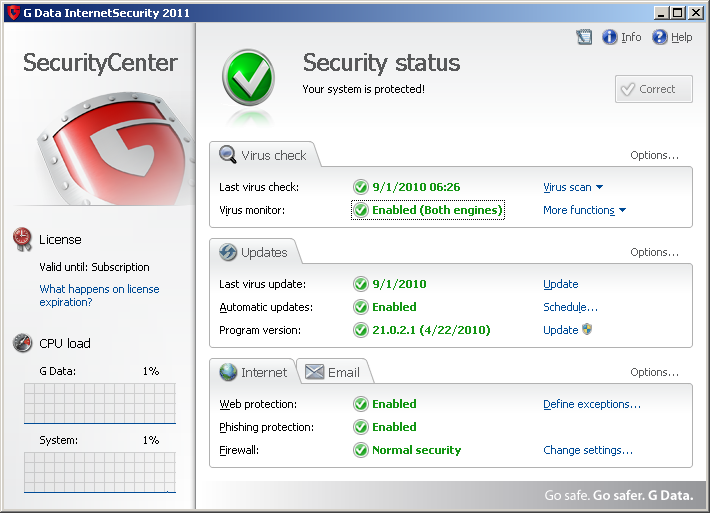Click the Web protection Enabled status

click(x=393, y=404)
